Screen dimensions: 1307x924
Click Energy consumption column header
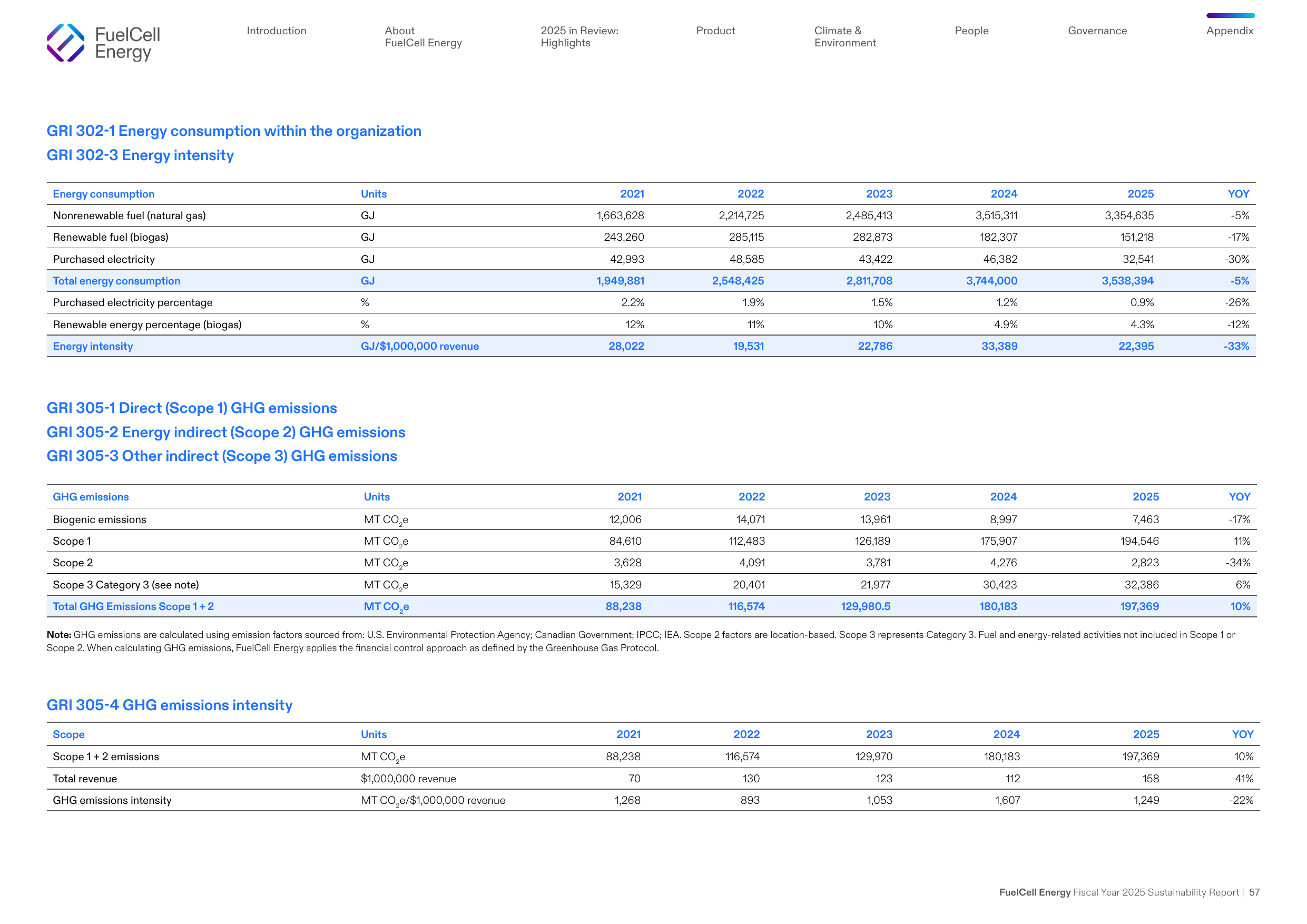[104, 194]
